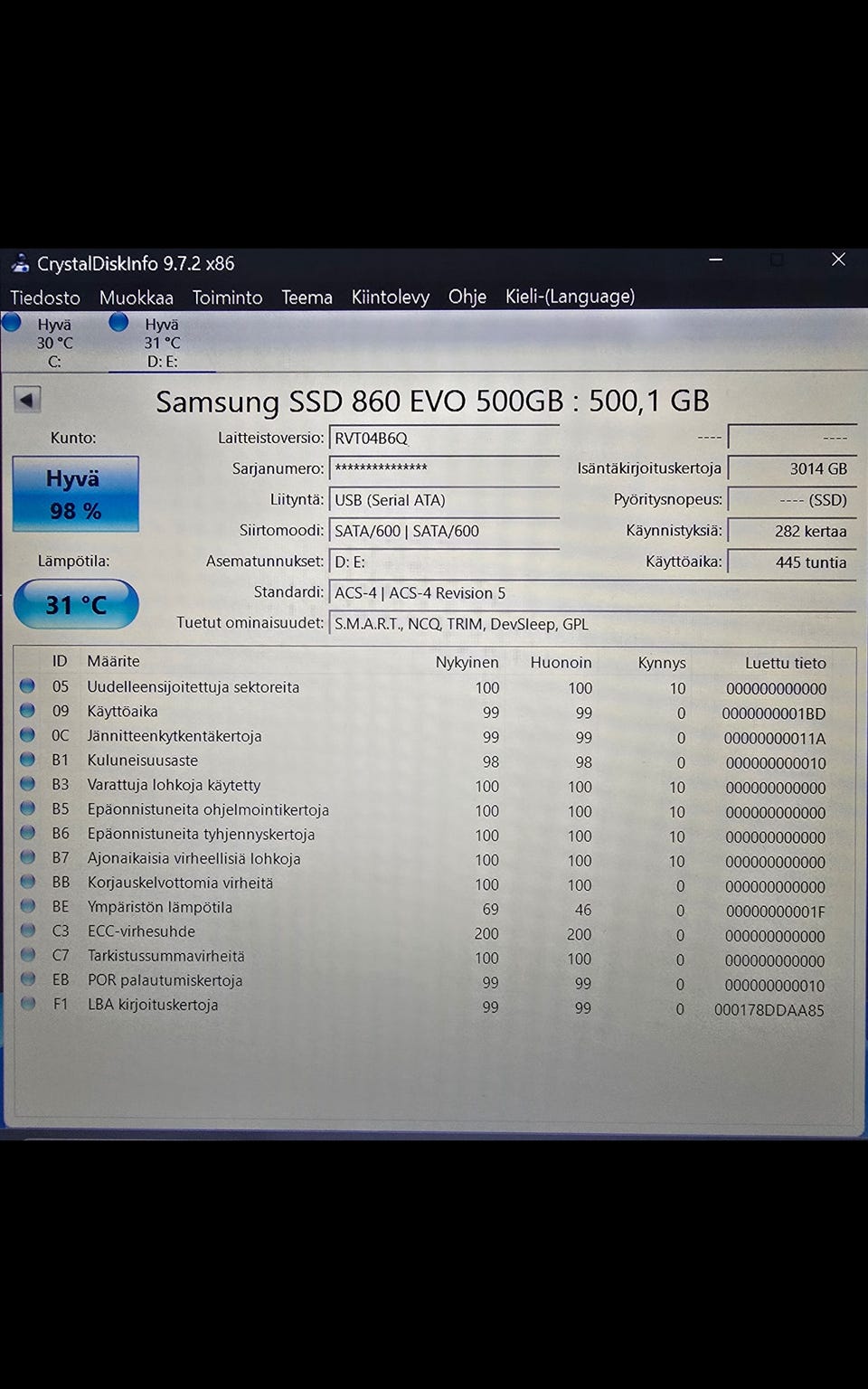Click the Nykyinen column header
This screenshot has width=868, height=1389.
(467, 662)
